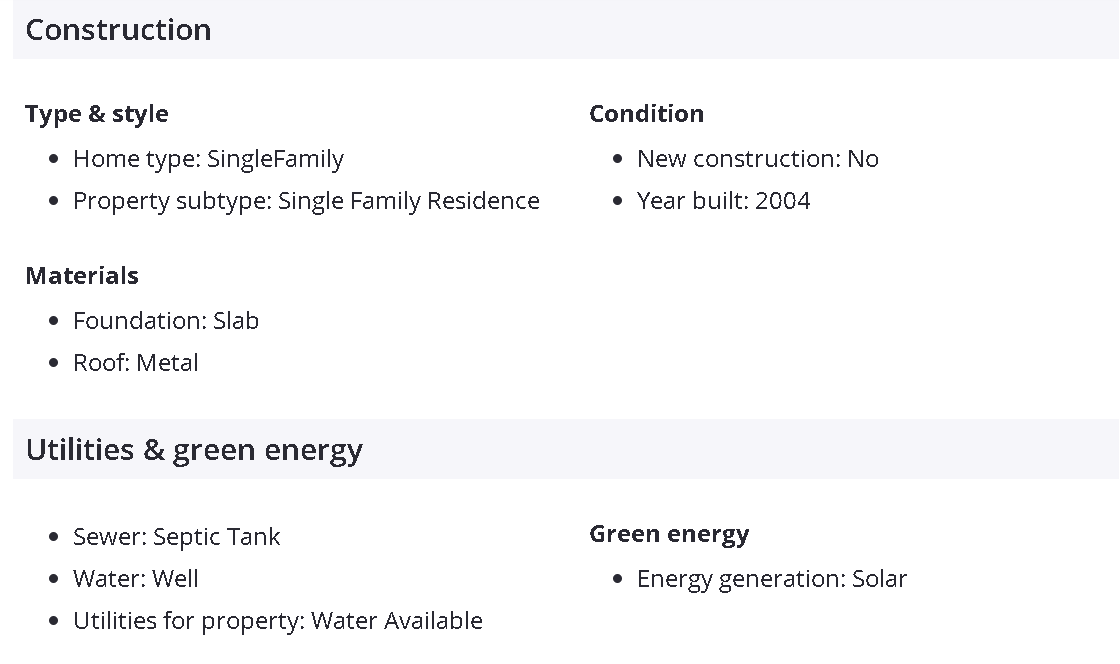Click the Materials heading

[x=82, y=276]
